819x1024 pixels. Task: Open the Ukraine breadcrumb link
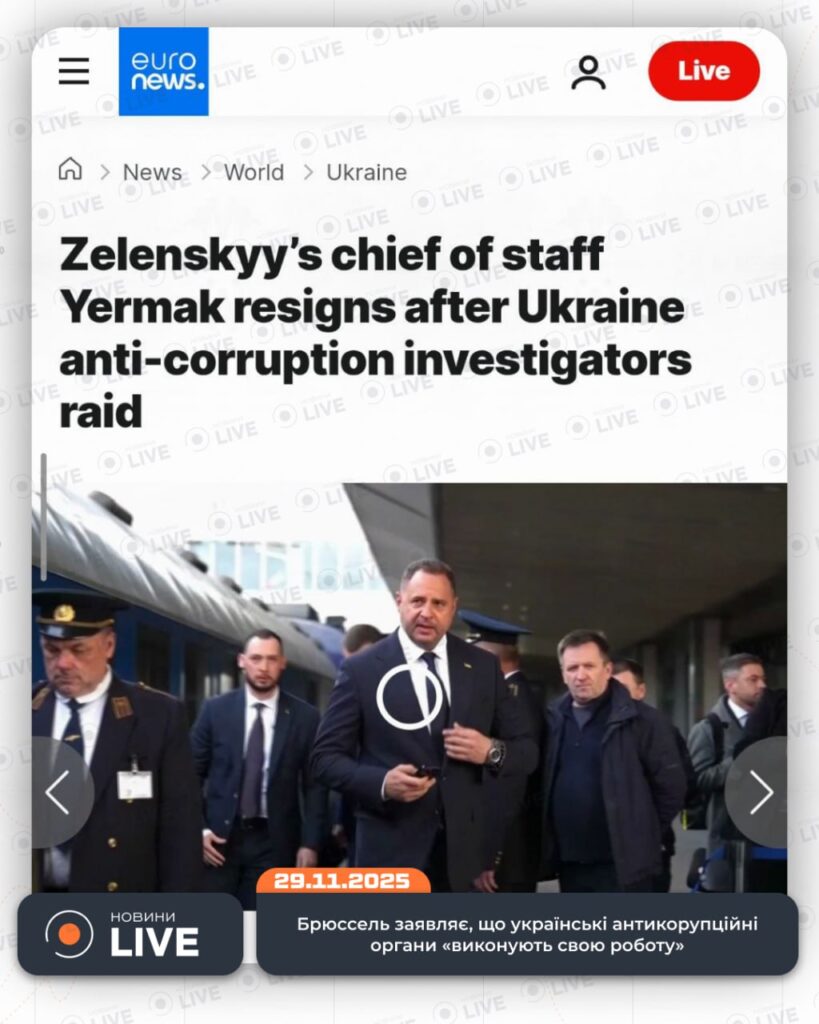[366, 172]
